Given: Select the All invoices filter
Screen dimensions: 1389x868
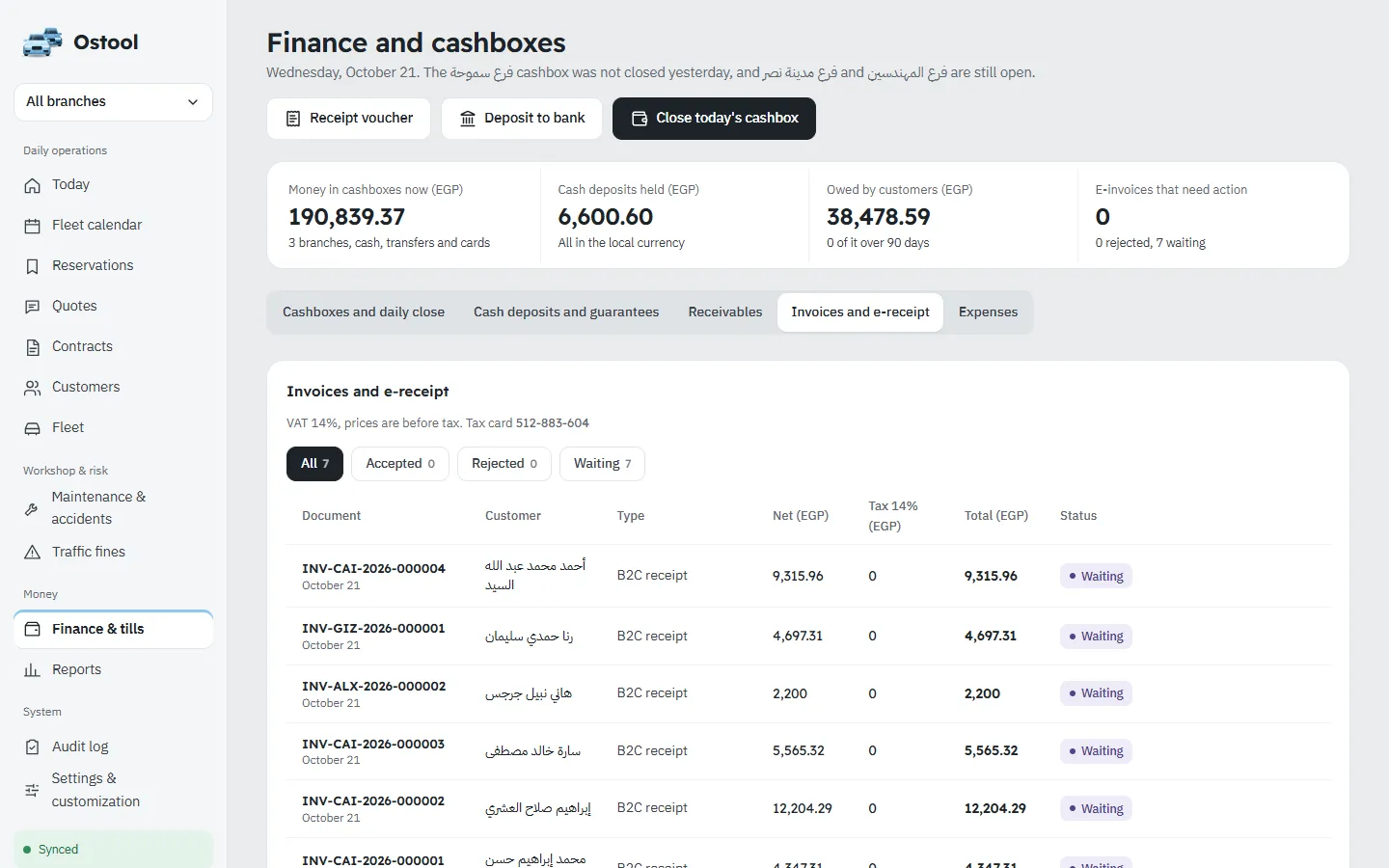Looking at the screenshot, I should (x=315, y=464).
